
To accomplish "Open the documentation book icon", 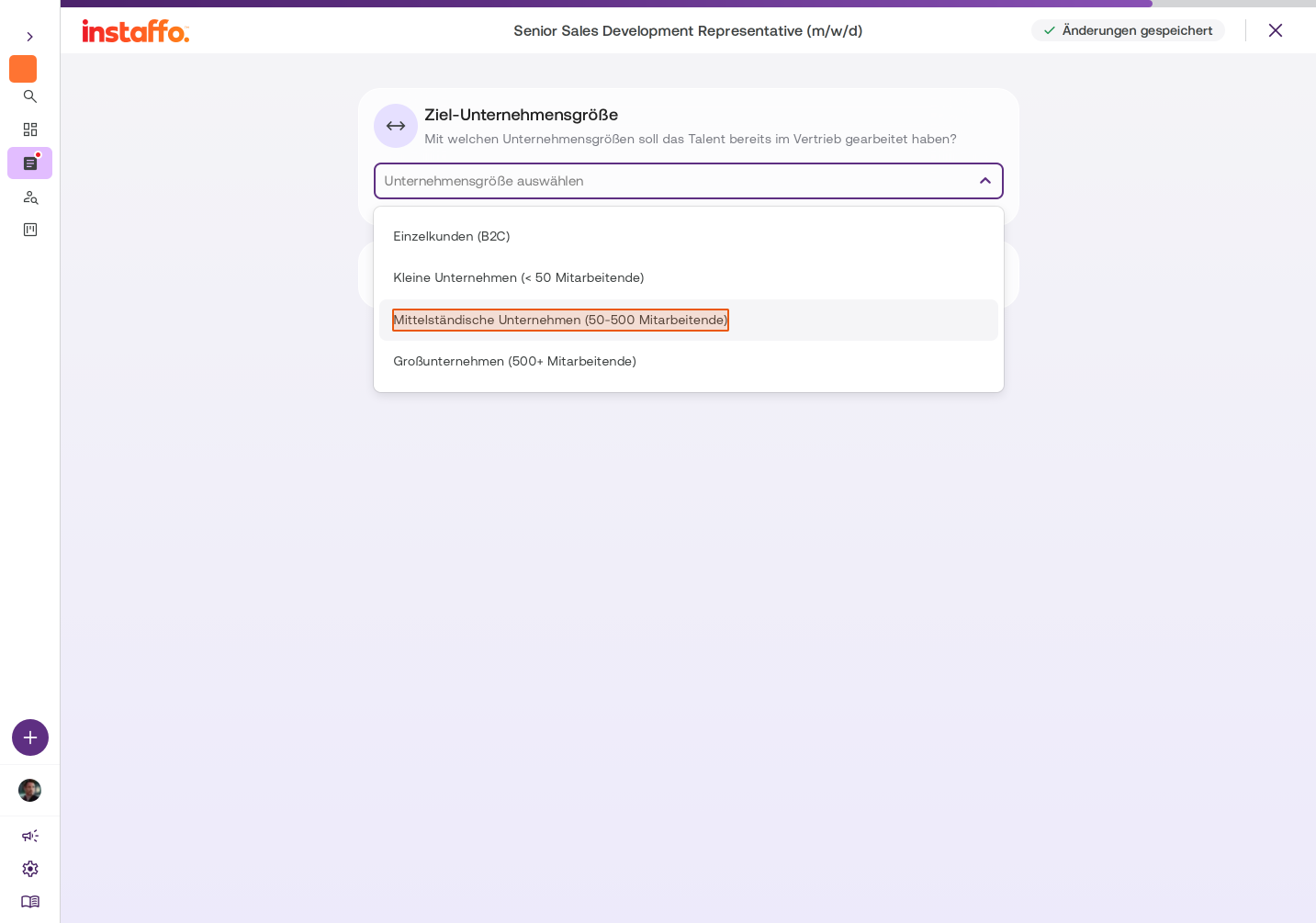I will (x=30, y=902).
